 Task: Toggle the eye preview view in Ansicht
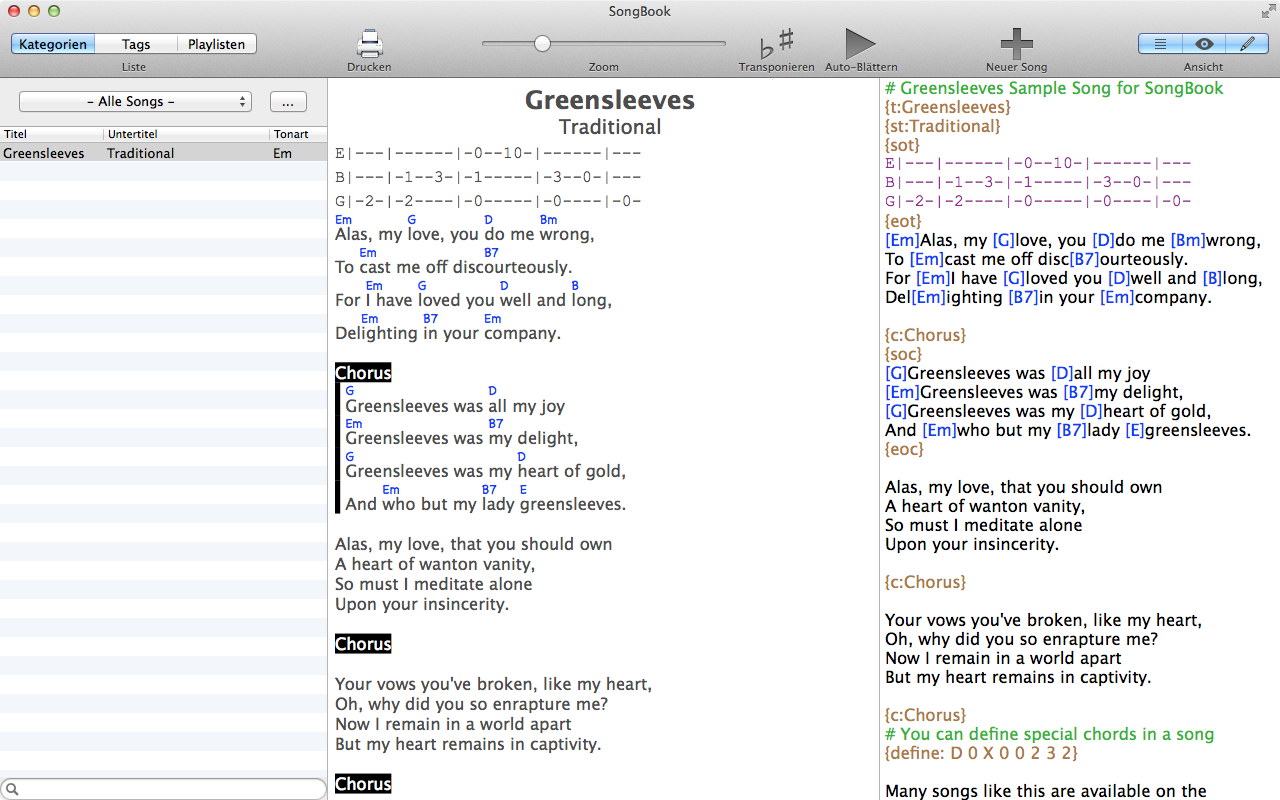tap(1204, 44)
